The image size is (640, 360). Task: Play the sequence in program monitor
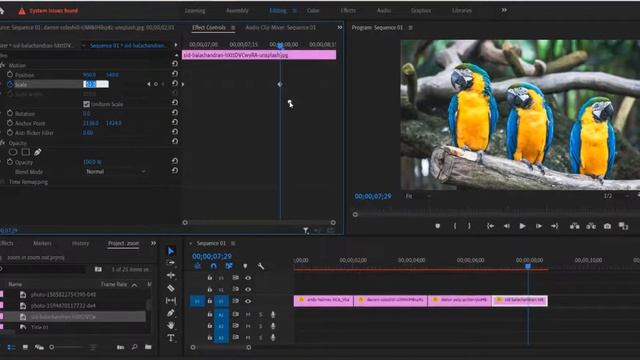(522, 226)
